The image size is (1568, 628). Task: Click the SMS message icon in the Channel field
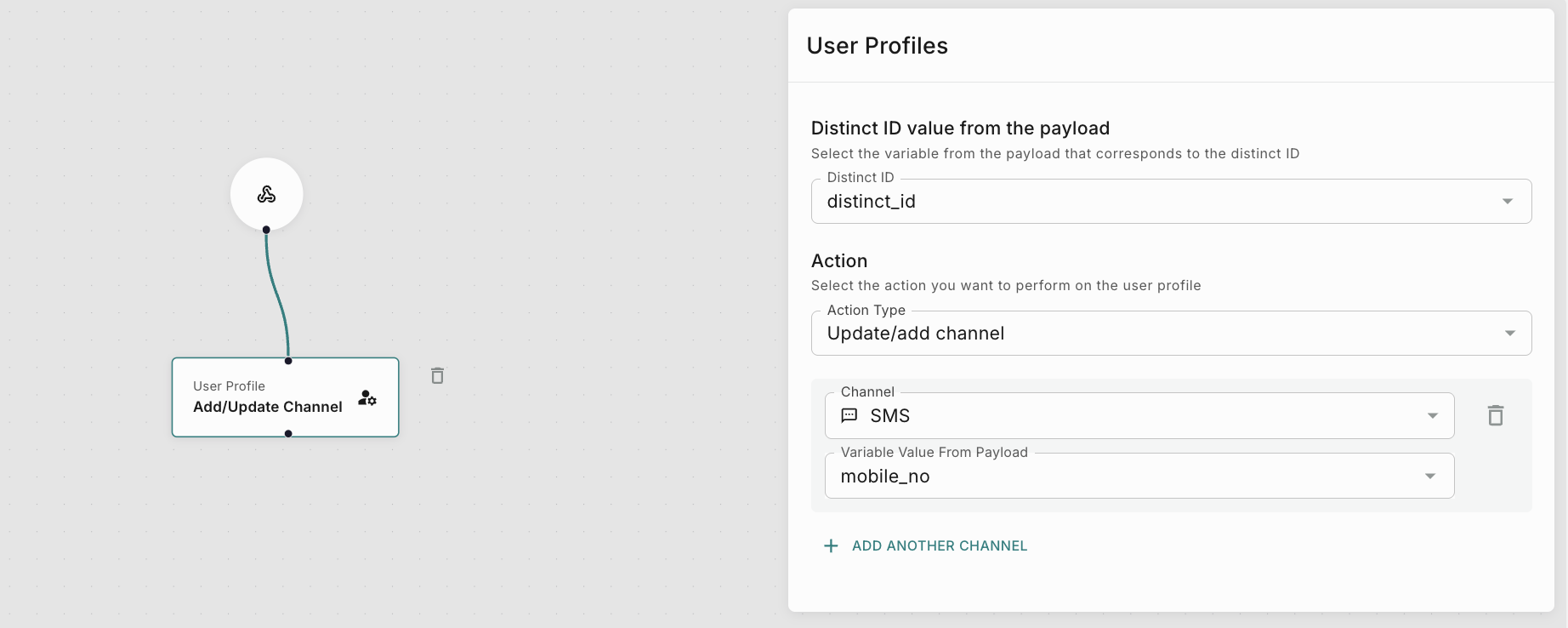(849, 415)
